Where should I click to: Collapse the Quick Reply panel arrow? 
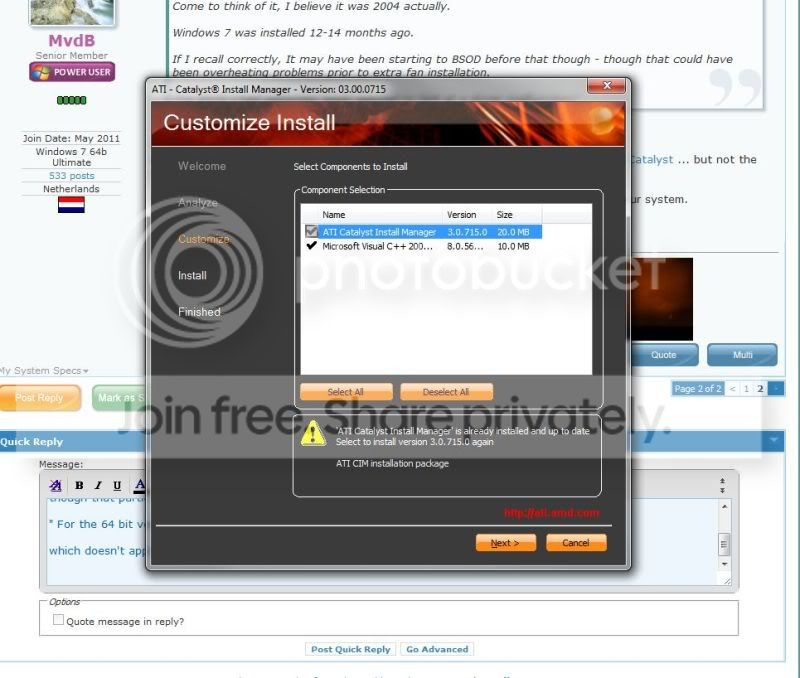pyautogui.click(x=774, y=440)
